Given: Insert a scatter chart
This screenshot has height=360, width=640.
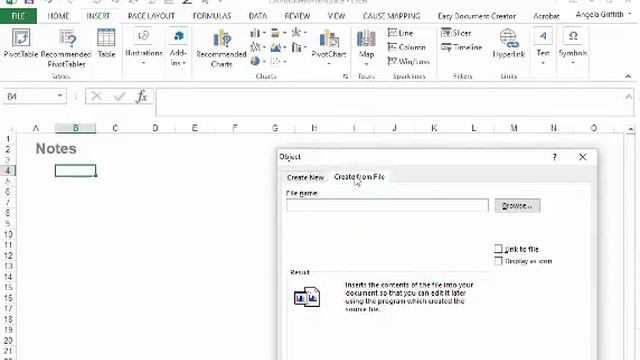Looking at the screenshot, I should (278, 61).
